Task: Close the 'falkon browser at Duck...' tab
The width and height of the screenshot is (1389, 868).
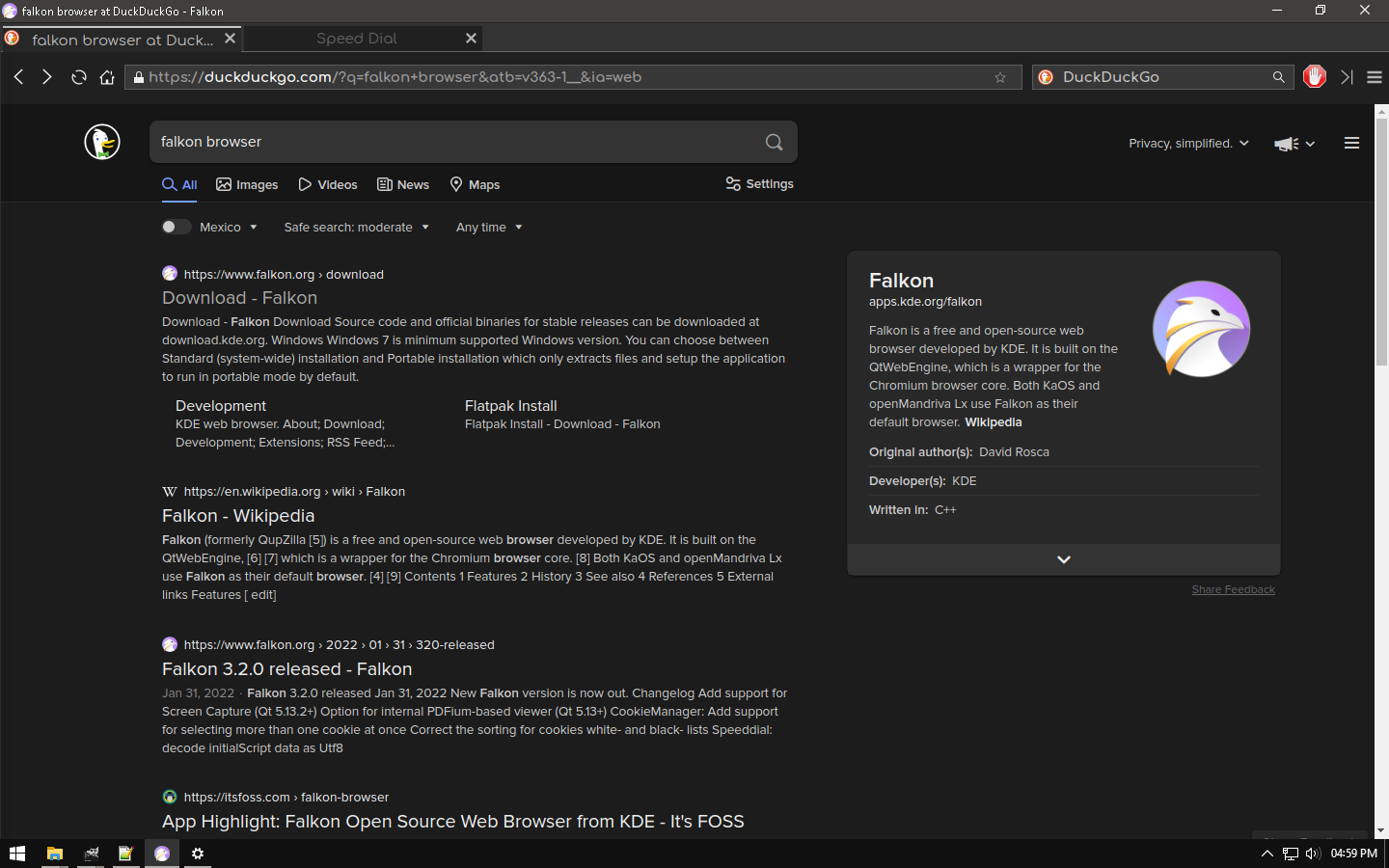Action: click(x=230, y=39)
